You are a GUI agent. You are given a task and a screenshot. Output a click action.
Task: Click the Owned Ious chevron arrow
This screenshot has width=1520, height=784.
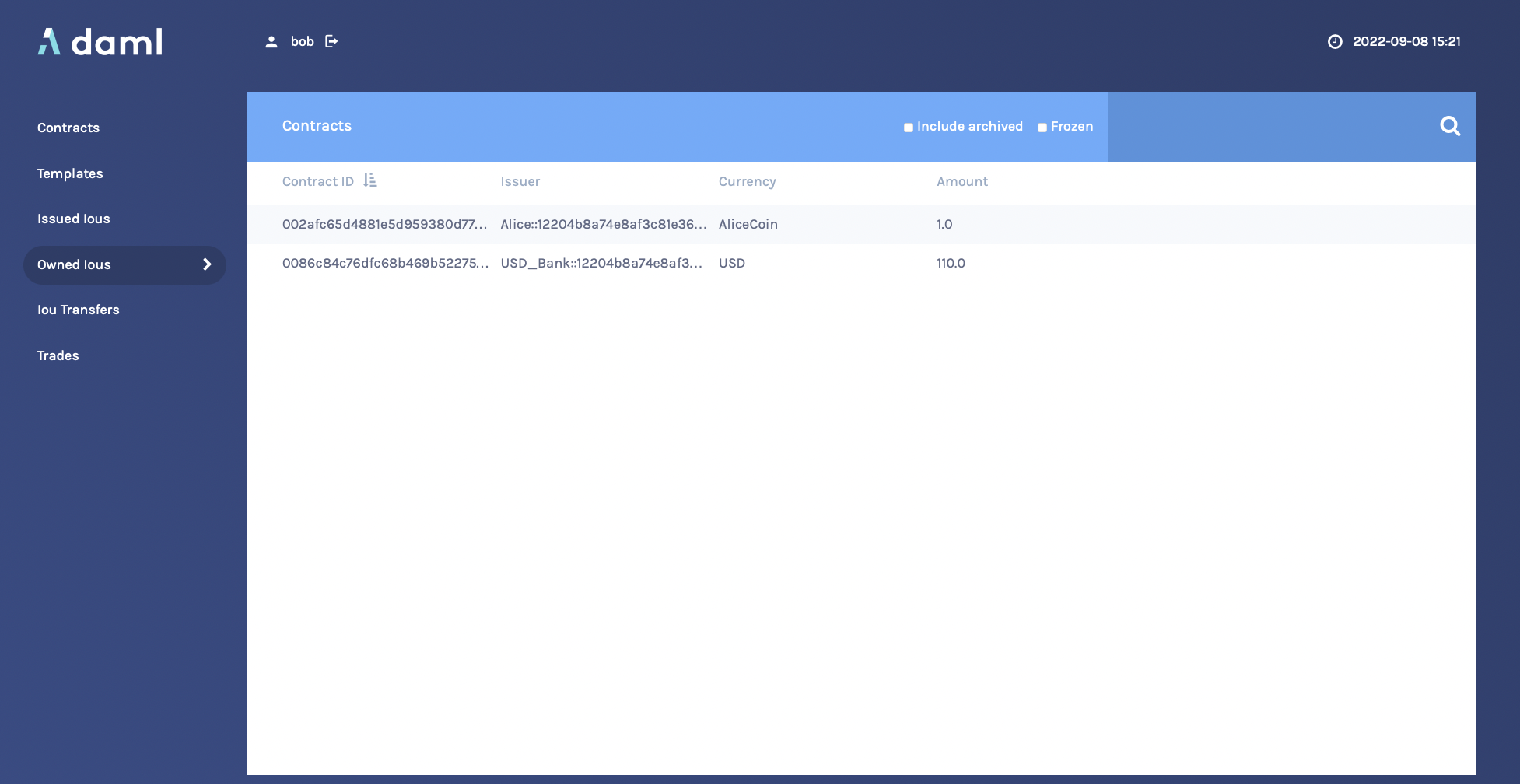(207, 264)
